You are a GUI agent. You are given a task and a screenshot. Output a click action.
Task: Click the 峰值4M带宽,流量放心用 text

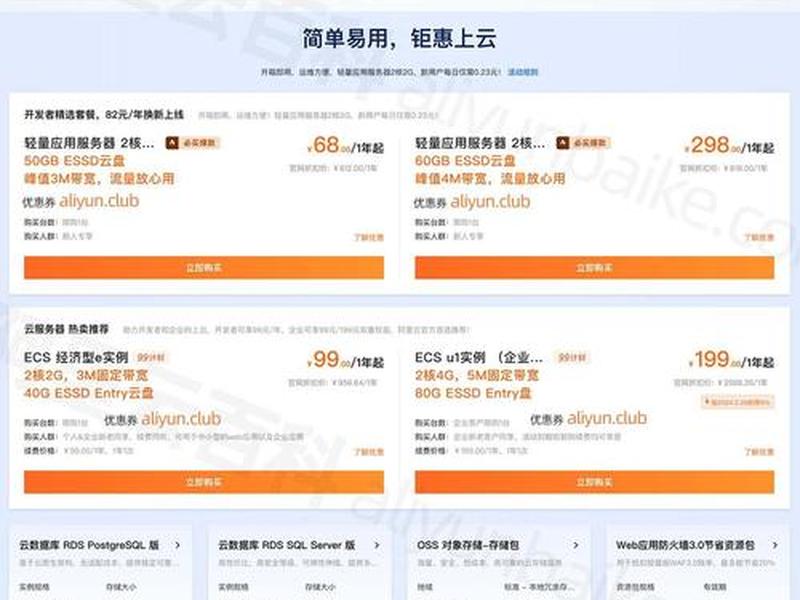point(490,179)
